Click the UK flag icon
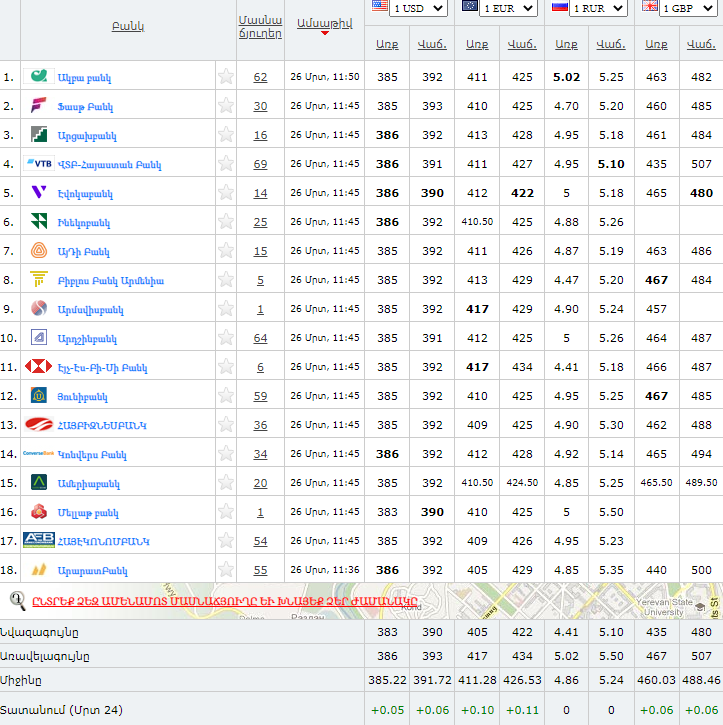 [649, 6]
